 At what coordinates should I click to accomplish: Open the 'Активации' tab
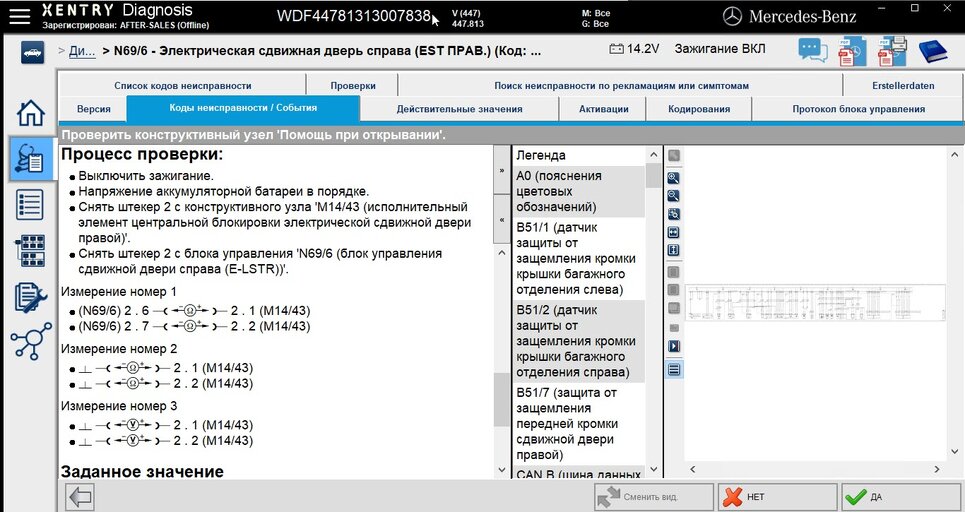pyautogui.click(x=603, y=109)
